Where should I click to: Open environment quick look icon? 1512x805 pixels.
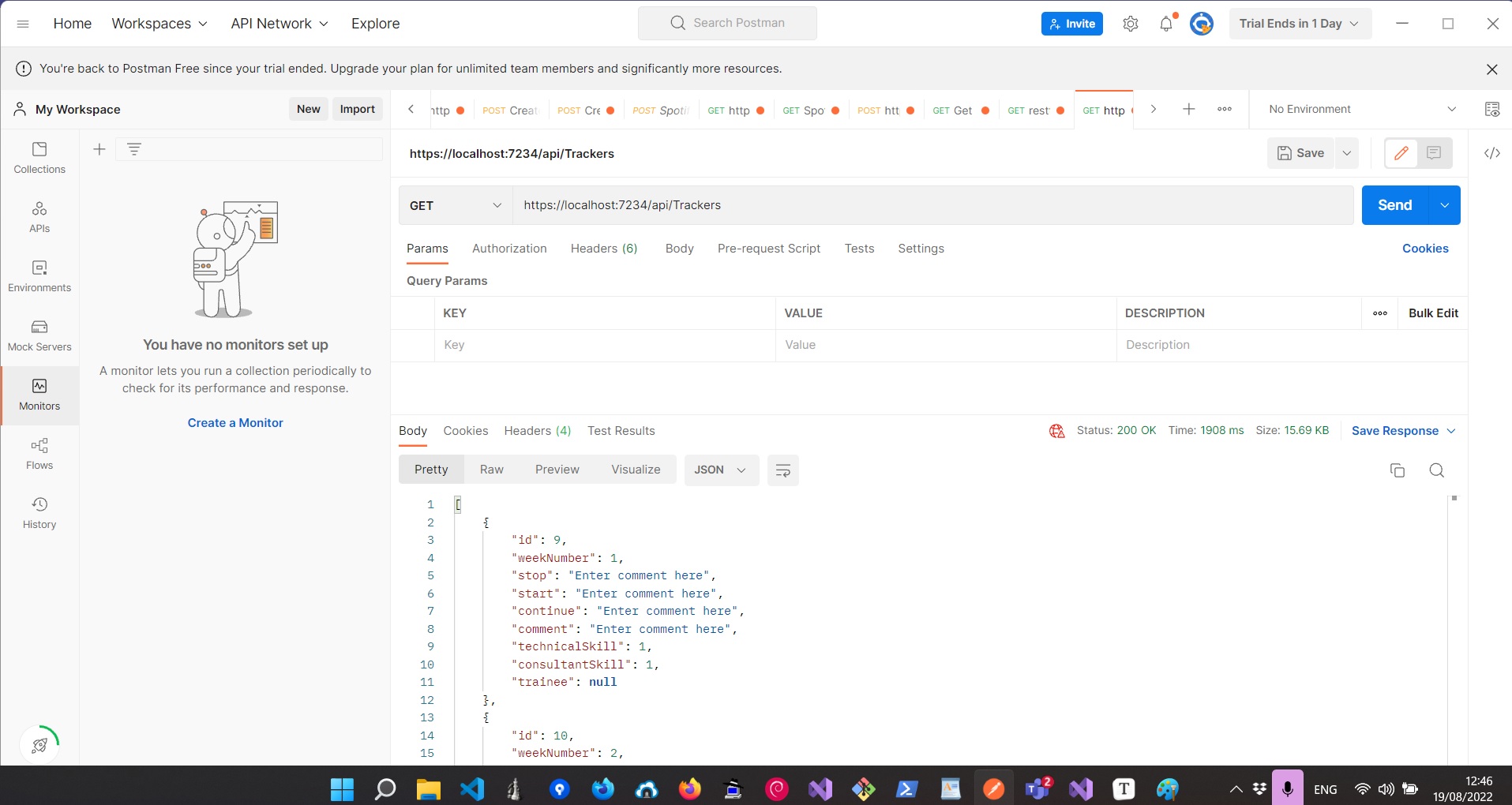click(1492, 109)
